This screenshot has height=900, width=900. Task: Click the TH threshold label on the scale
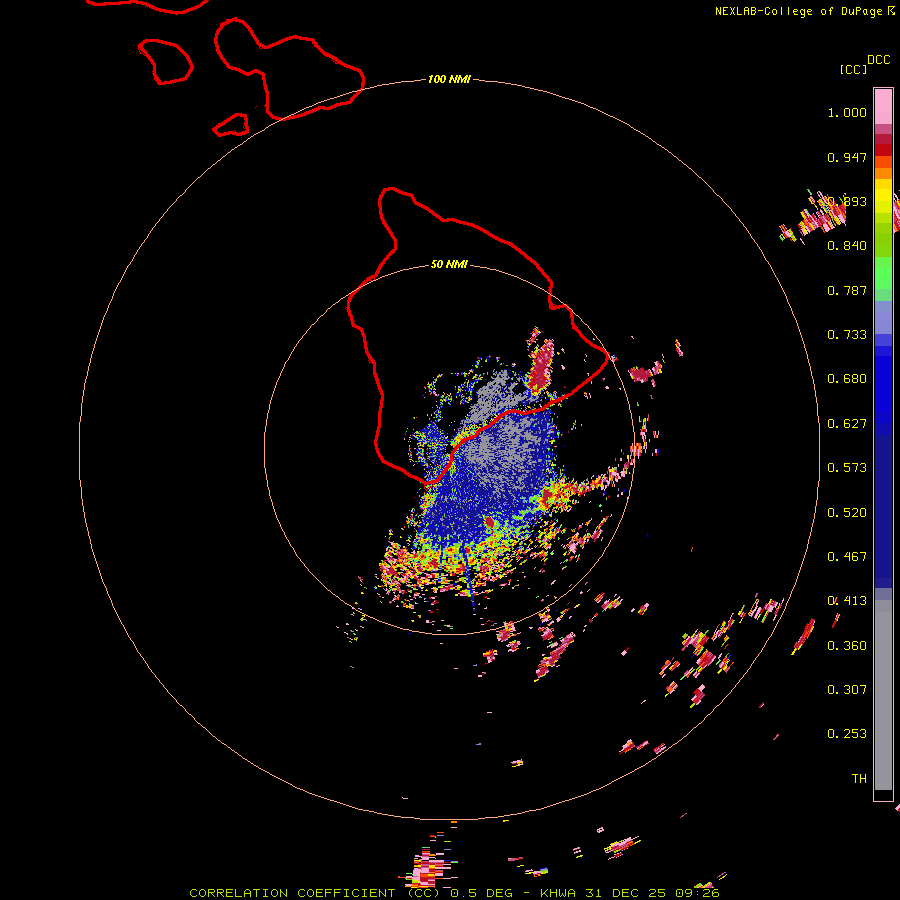[859, 779]
